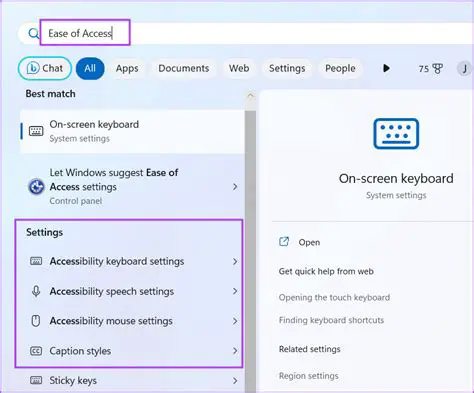Switch to the Documents filter tab

click(184, 68)
